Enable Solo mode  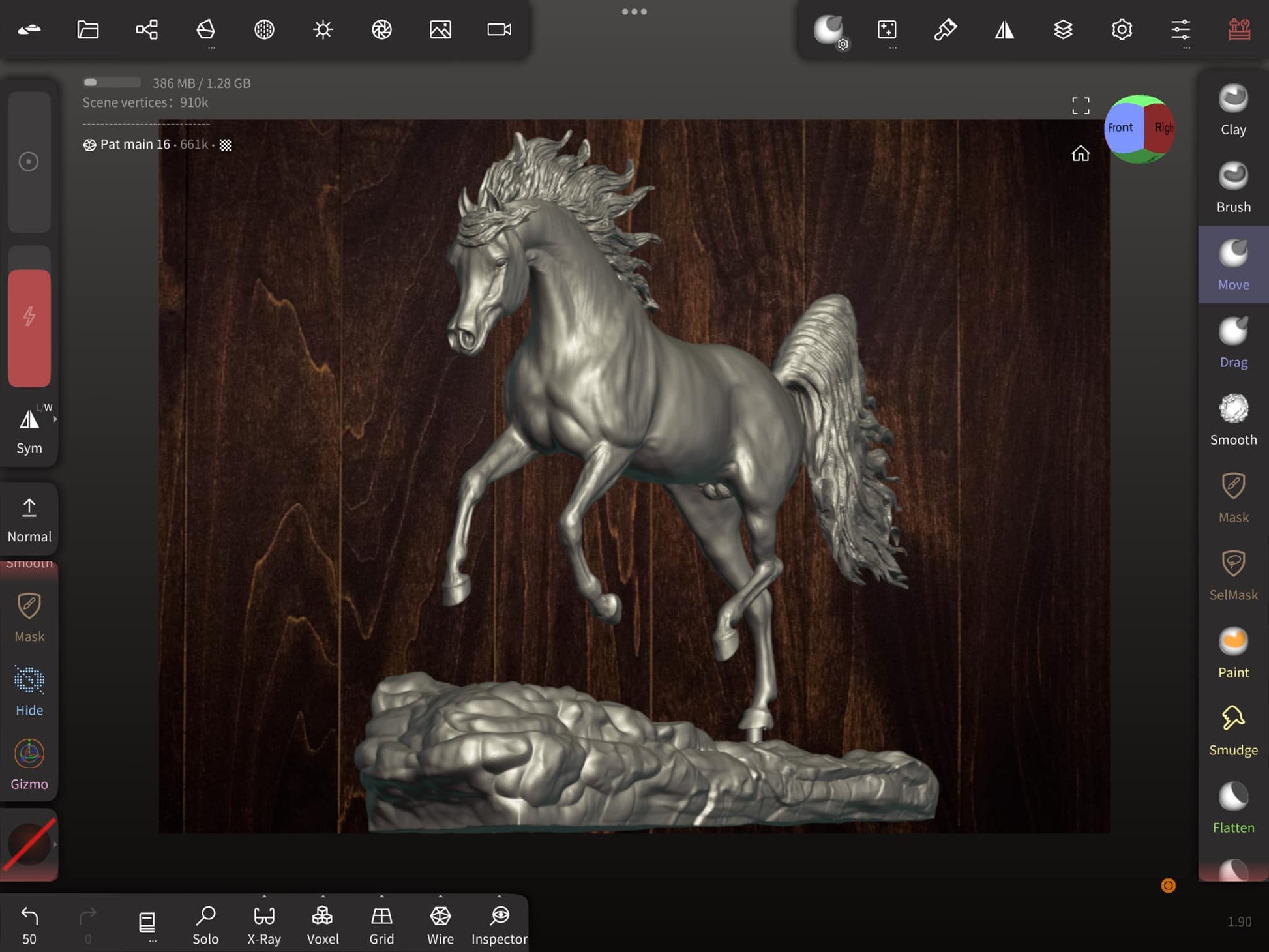(x=205, y=925)
